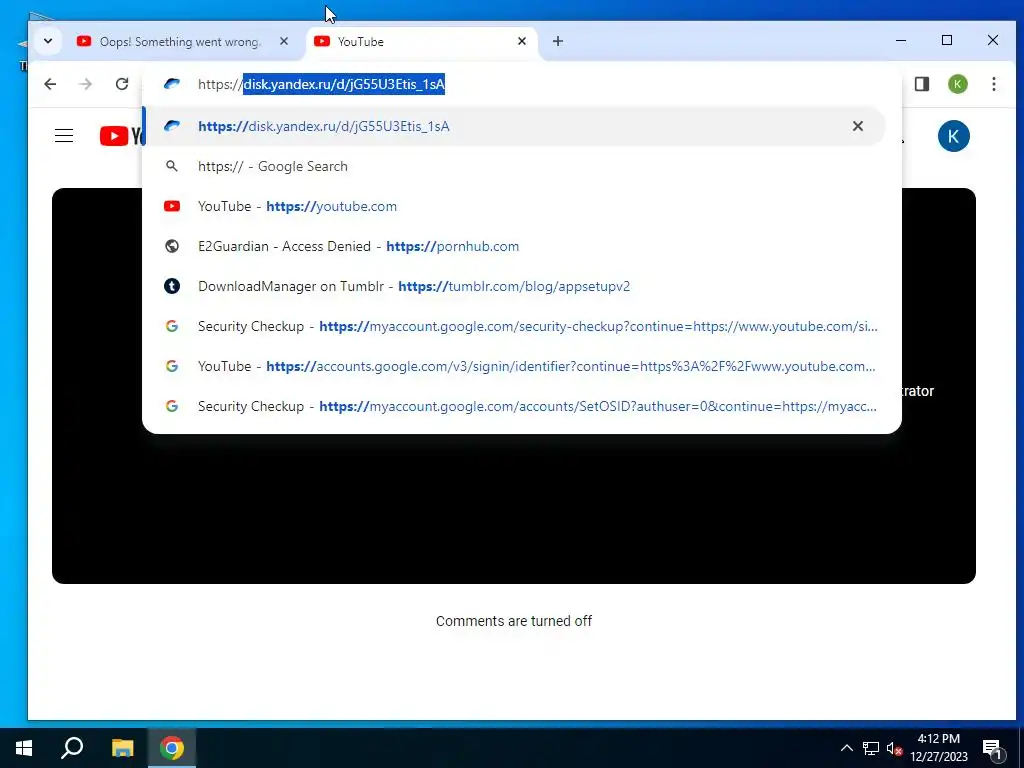
Task: Choose the 'https:// - Google Search' suggestion
Action: [513, 167]
